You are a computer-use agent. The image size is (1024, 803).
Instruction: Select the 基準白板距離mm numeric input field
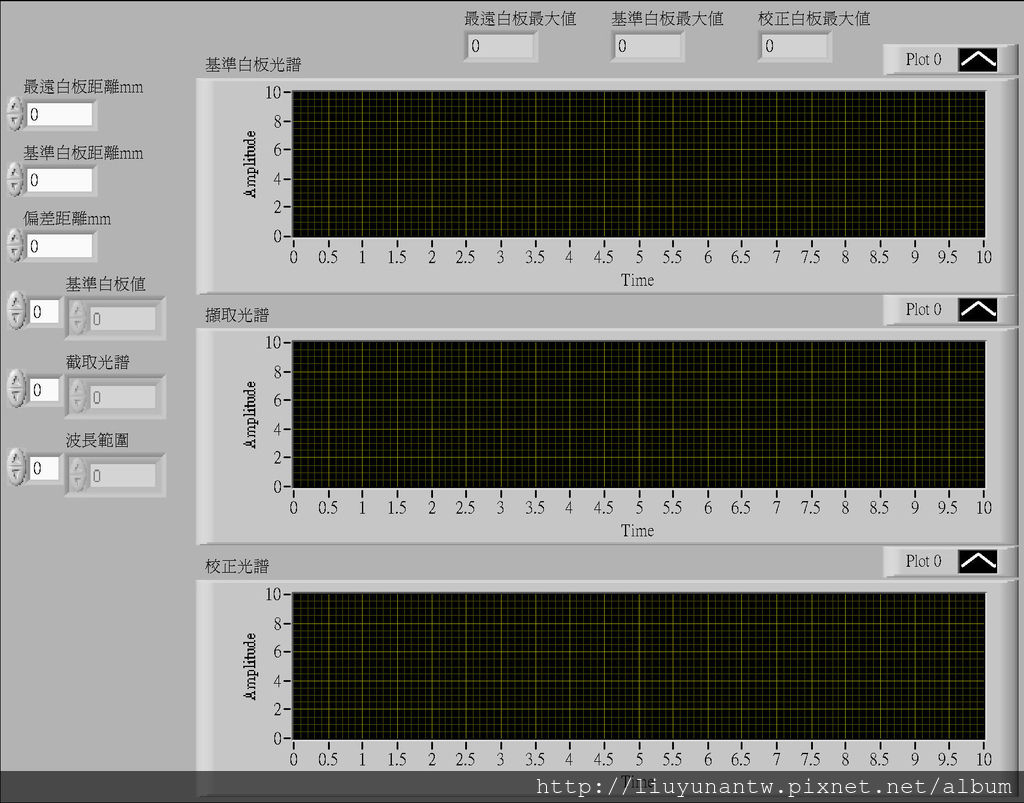pyautogui.click(x=59, y=181)
